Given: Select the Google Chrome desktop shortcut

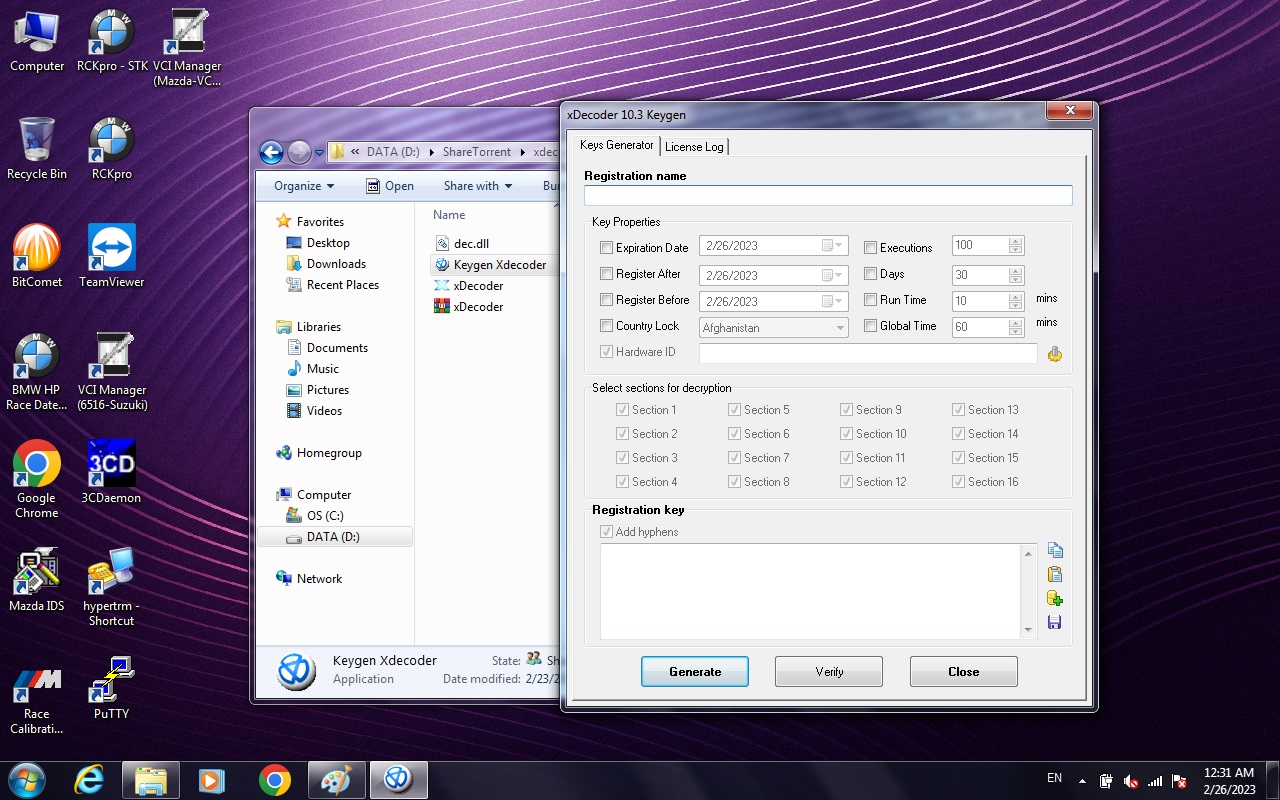Looking at the screenshot, I should (37, 480).
